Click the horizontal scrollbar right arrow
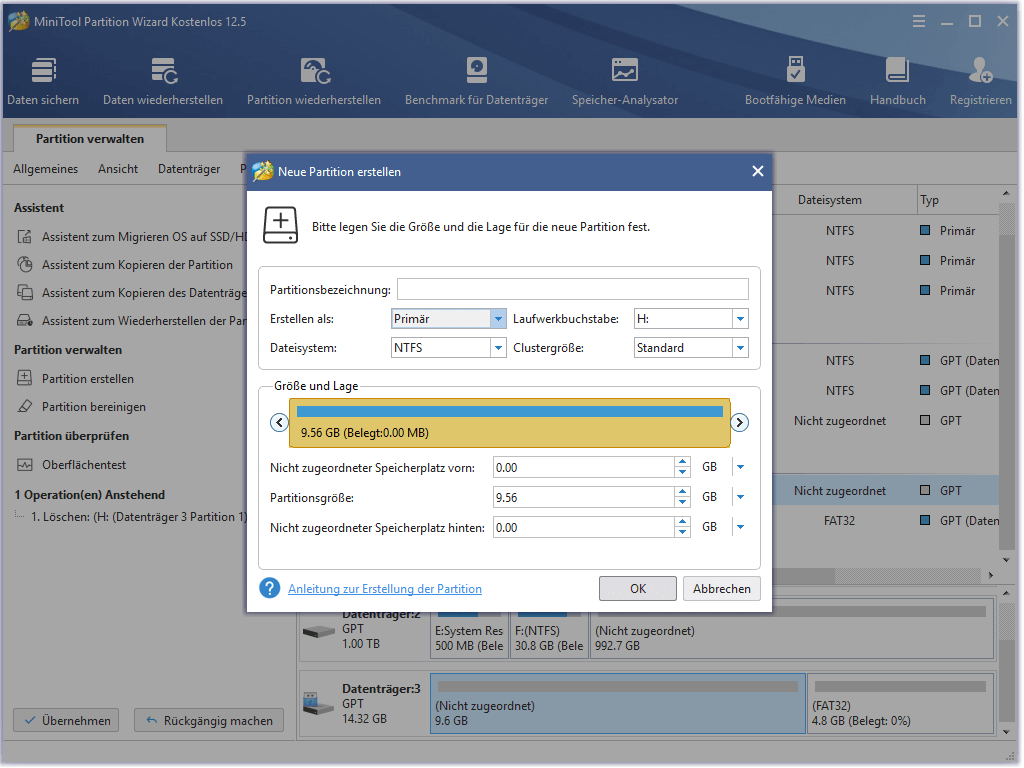Image resolution: width=1024 pixels, height=768 pixels. coord(990,576)
